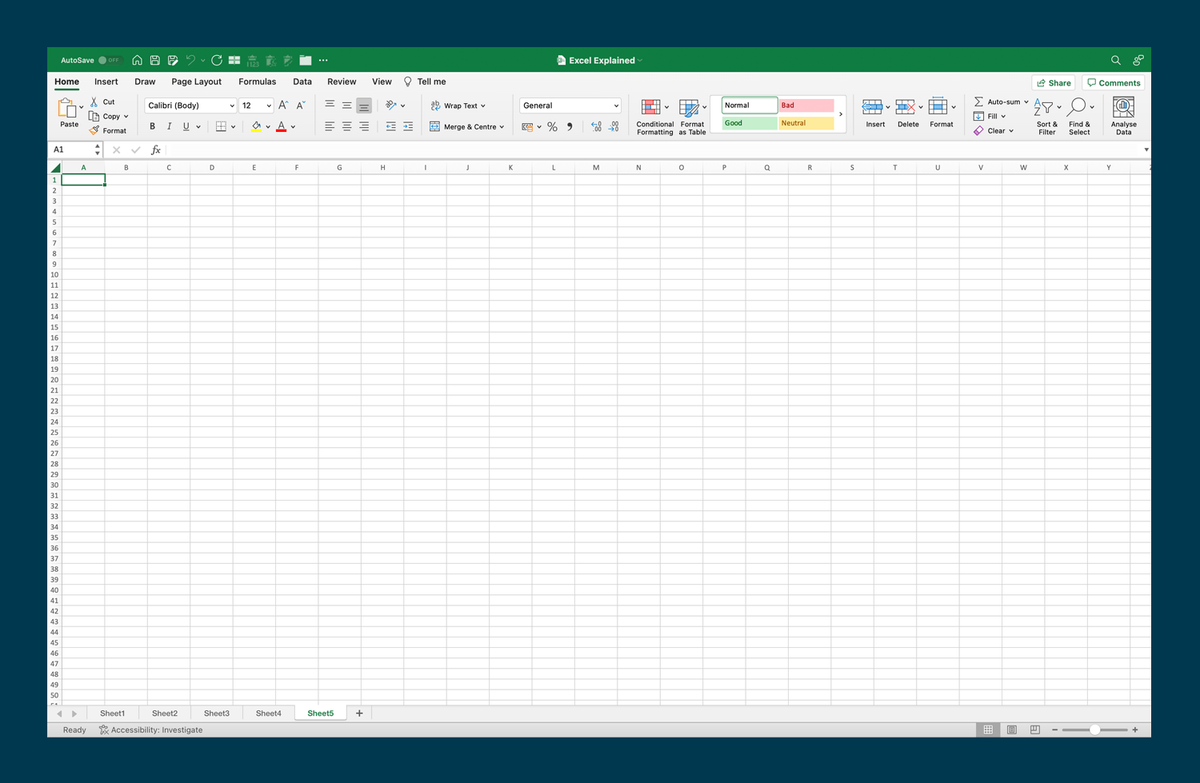This screenshot has width=1200, height=783.
Task: Switch to Normal view in status bar
Action: 988,730
